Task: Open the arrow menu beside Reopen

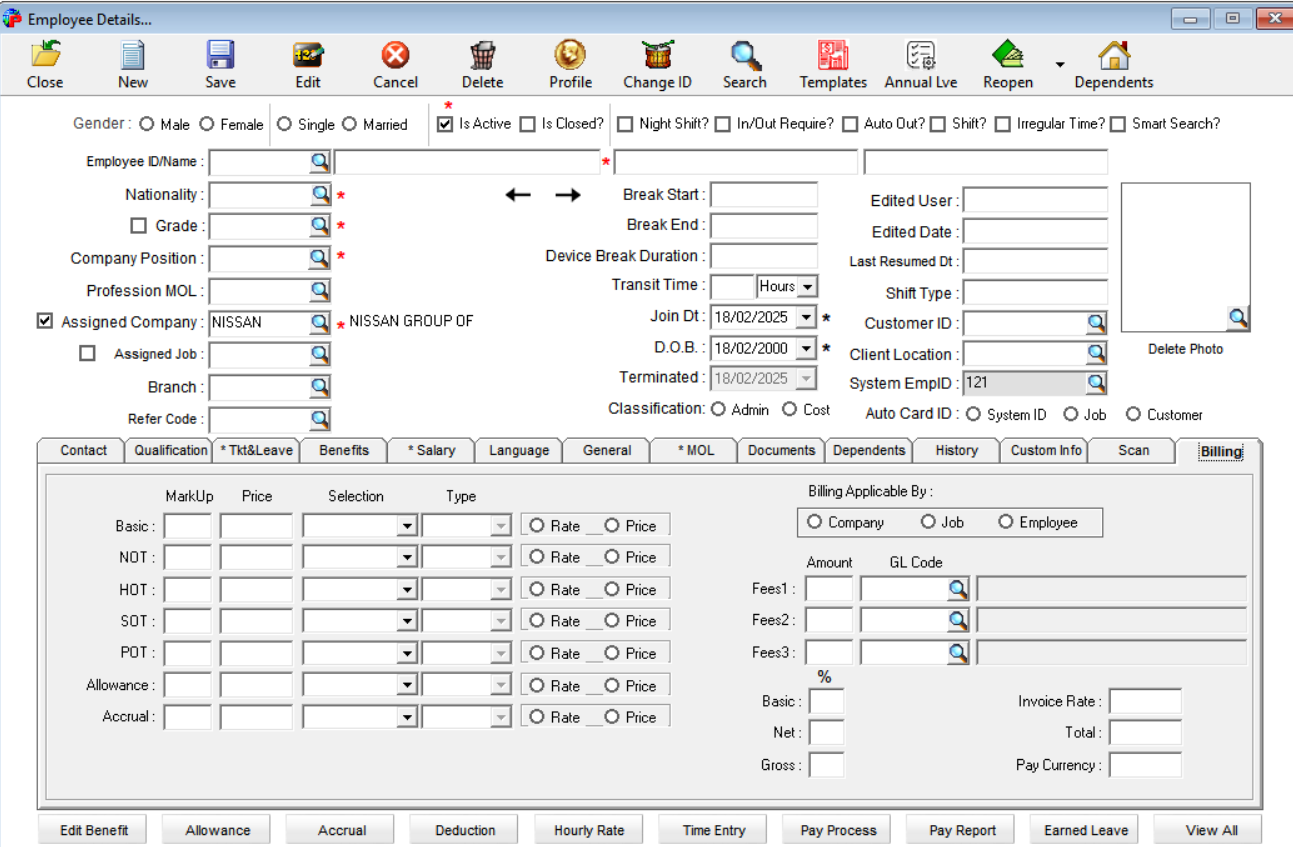Action: tap(1059, 65)
